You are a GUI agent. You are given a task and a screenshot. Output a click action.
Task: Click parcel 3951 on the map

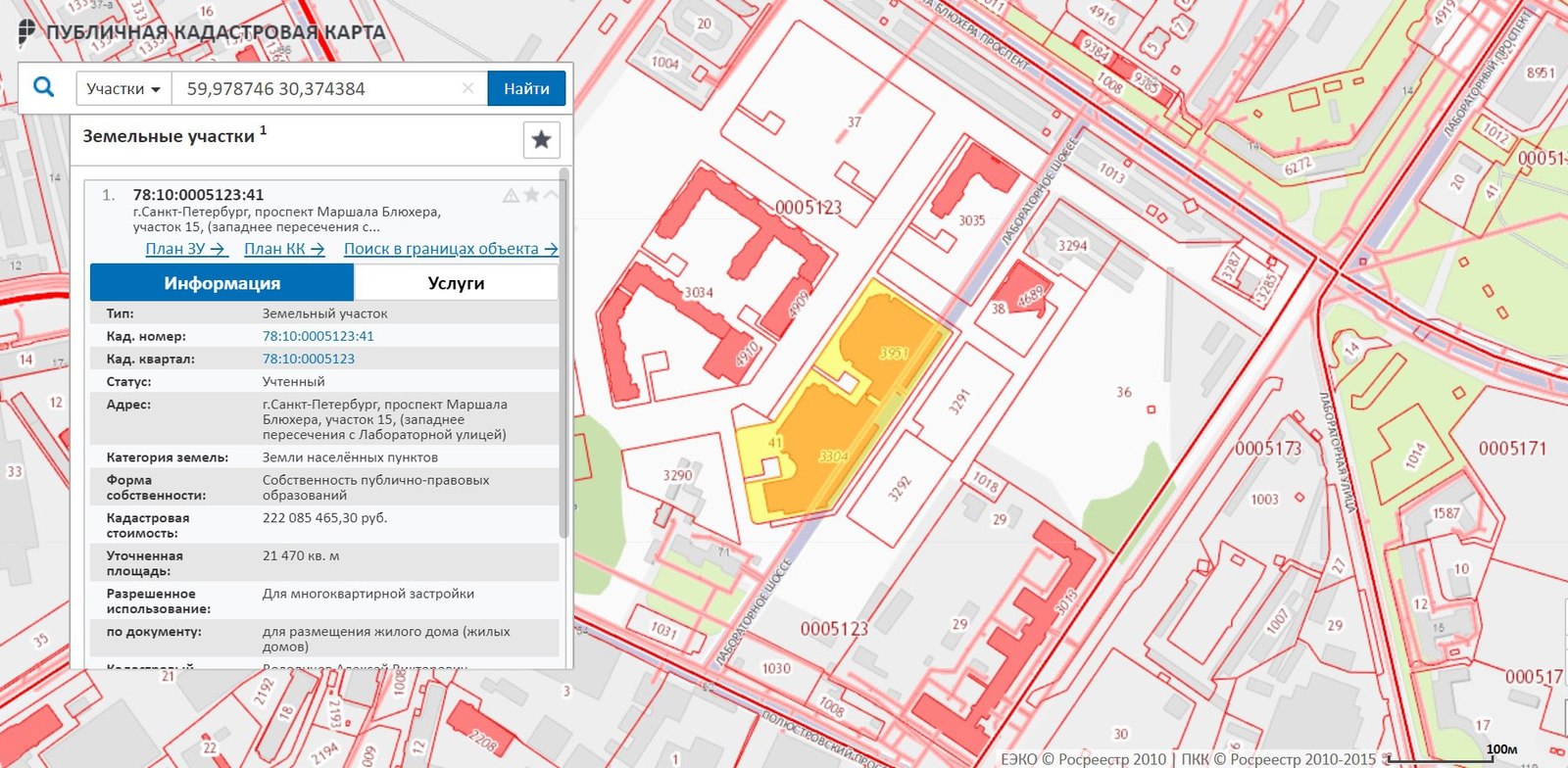(x=893, y=353)
